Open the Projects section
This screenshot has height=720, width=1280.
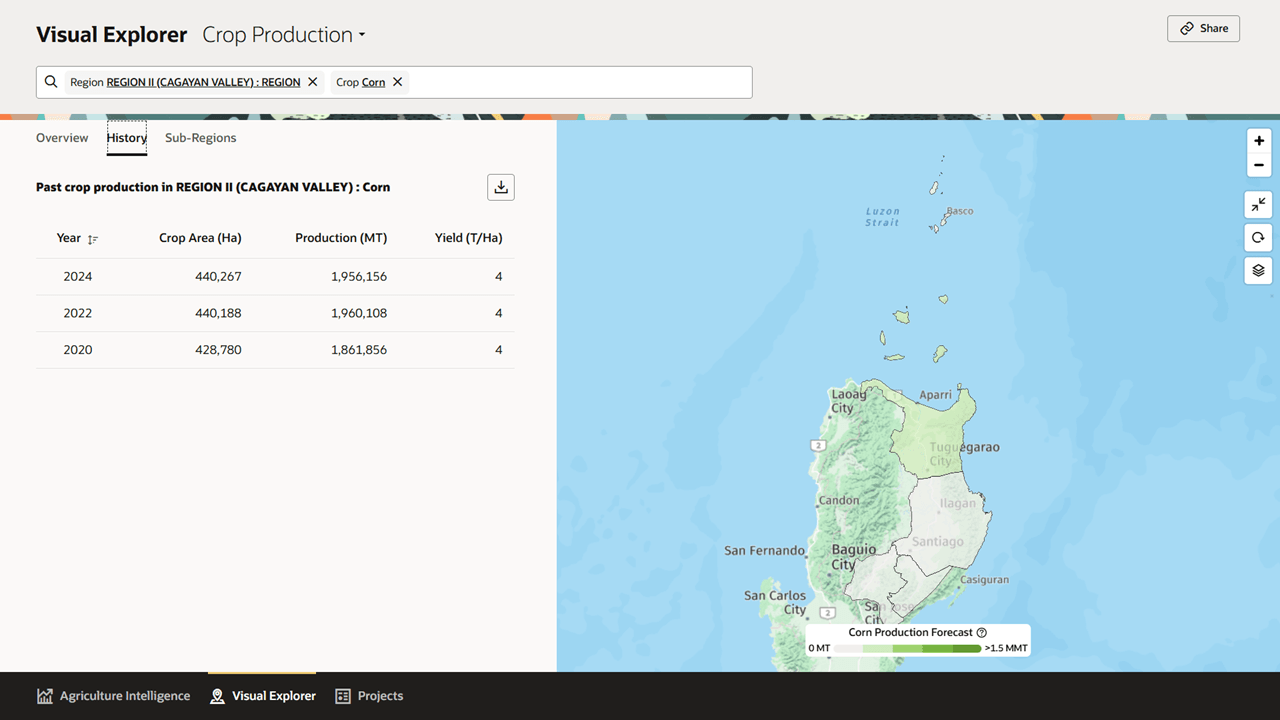pyautogui.click(x=369, y=695)
